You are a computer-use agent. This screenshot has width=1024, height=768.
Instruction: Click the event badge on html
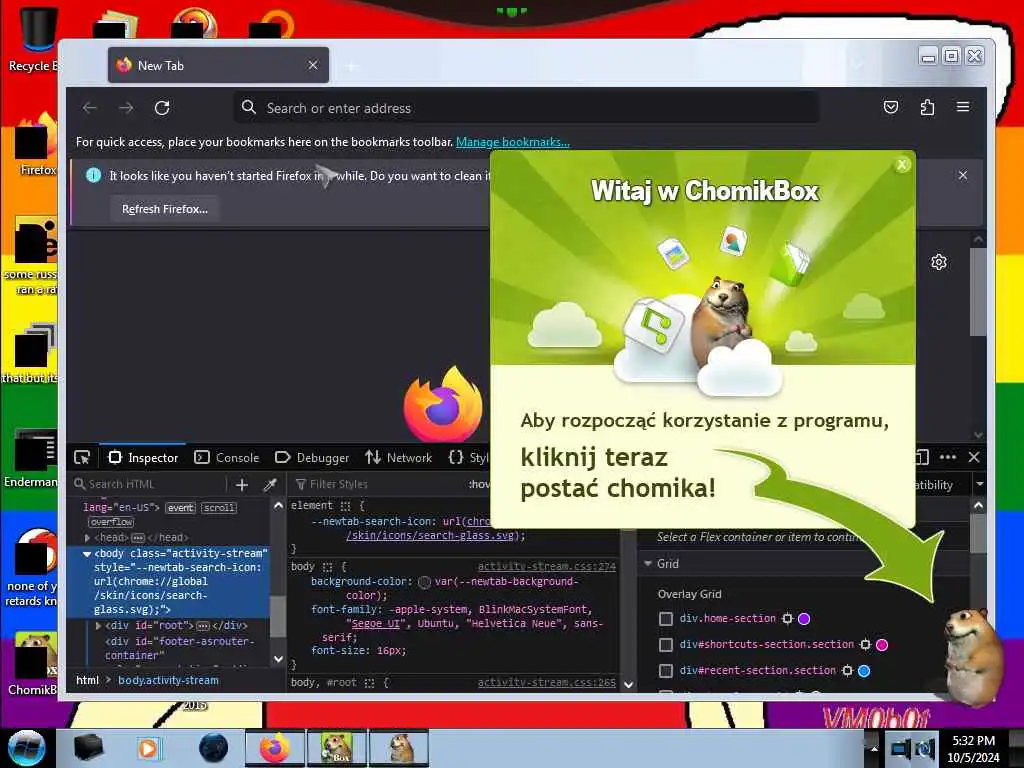[x=180, y=508]
